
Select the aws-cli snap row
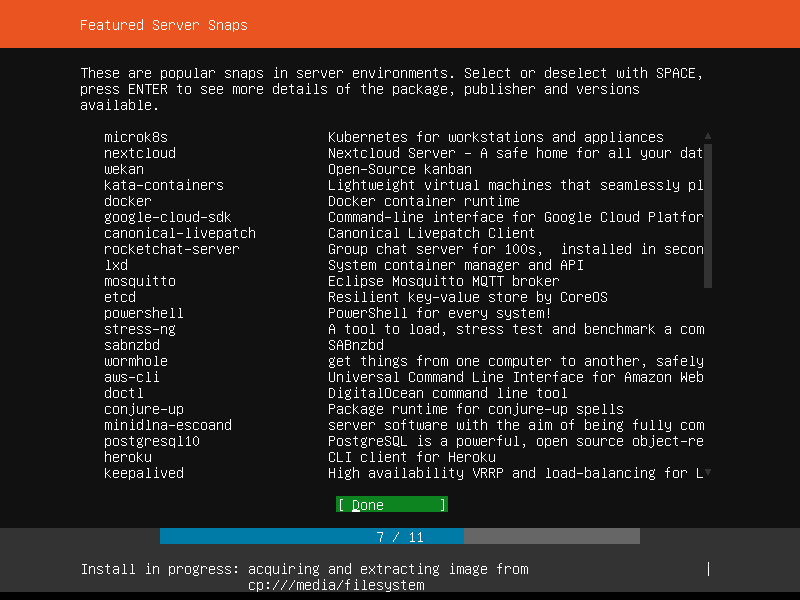(x=391, y=377)
